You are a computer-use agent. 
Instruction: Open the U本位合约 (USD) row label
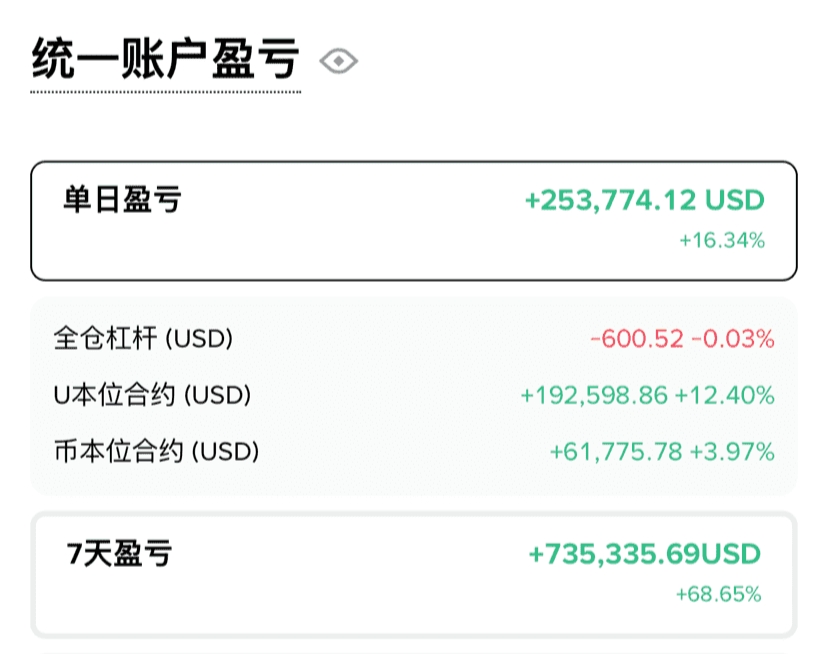coord(152,395)
